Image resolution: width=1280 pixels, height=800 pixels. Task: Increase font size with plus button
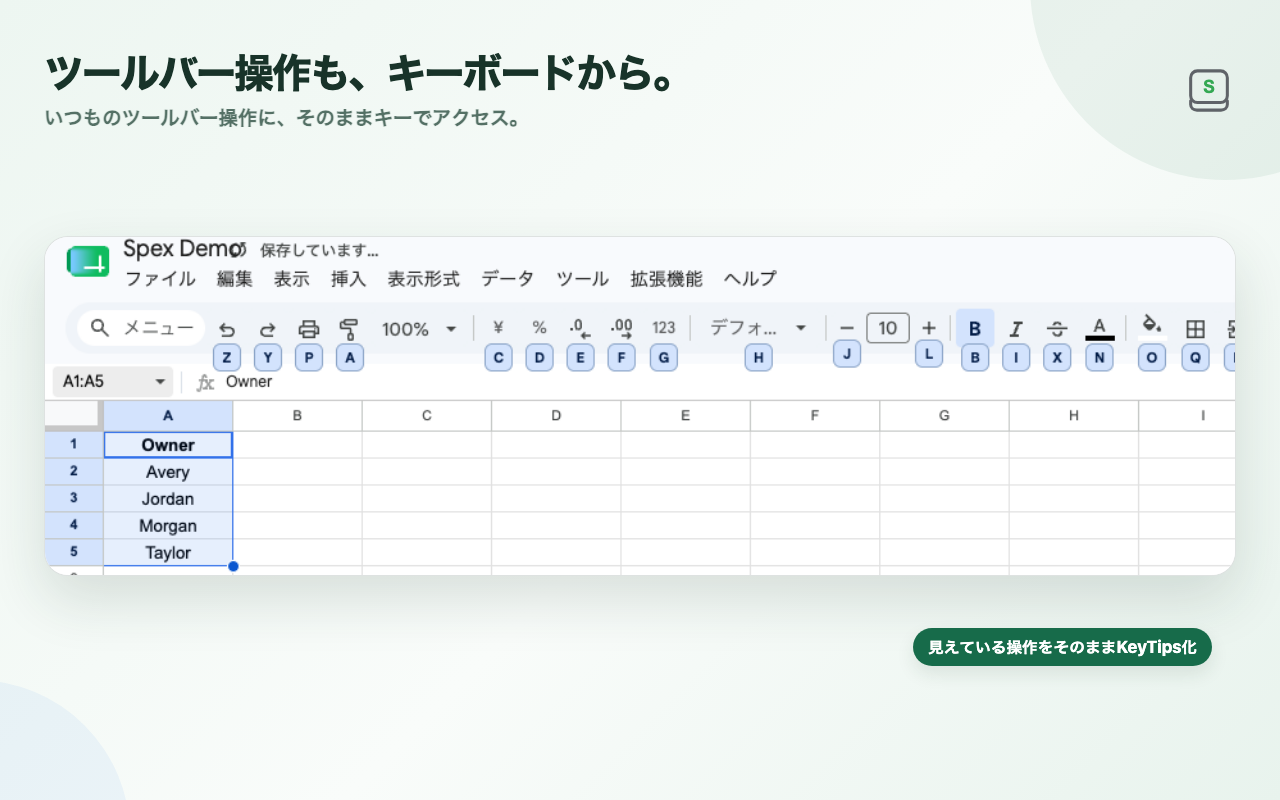[929, 328]
